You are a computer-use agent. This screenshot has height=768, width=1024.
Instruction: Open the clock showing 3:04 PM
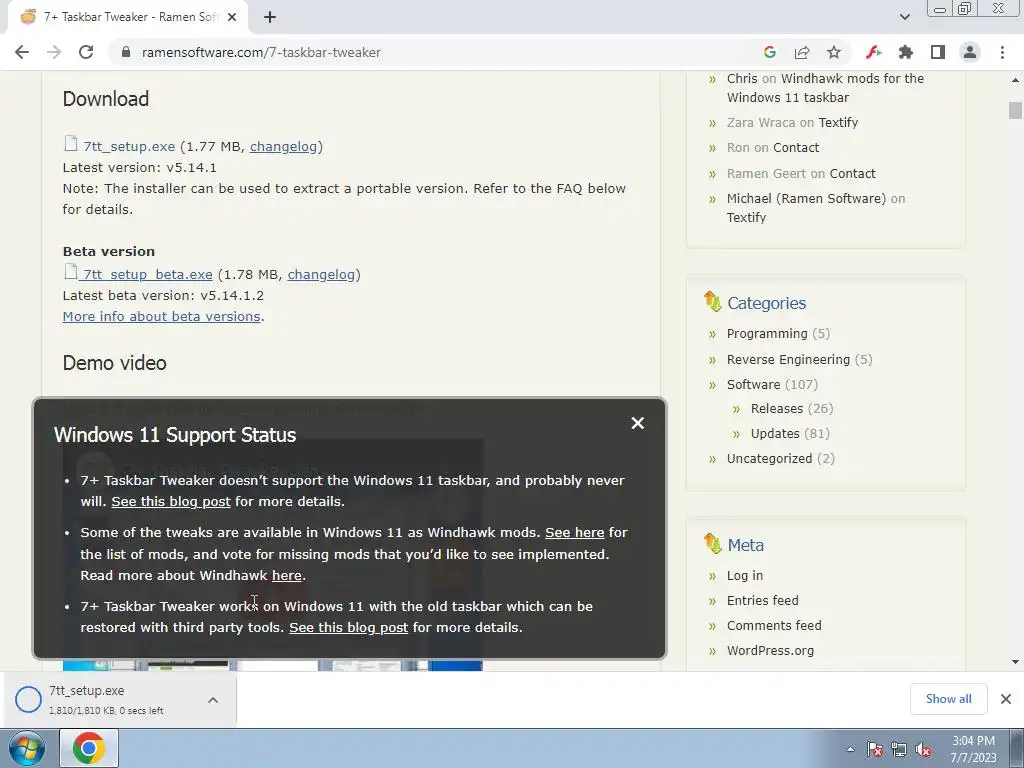coord(973,749)
